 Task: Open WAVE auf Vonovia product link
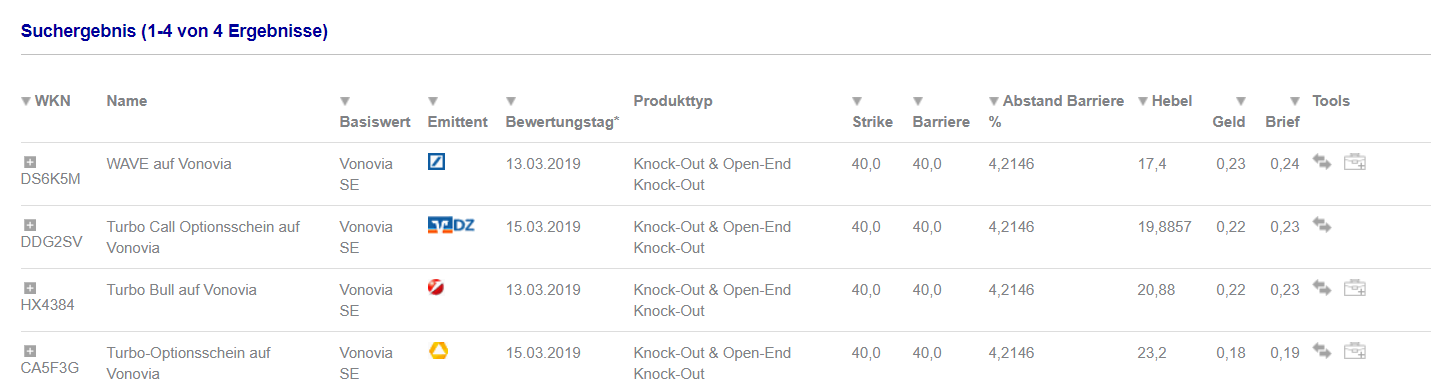click(x=169, y=163)
